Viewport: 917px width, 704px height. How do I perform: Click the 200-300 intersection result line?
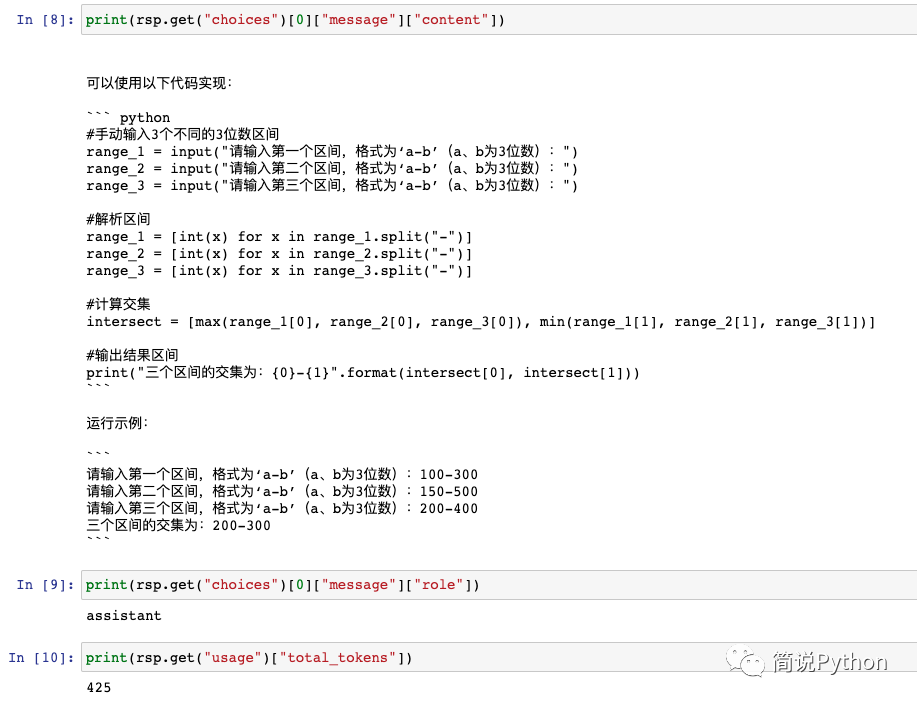(179, 526)
